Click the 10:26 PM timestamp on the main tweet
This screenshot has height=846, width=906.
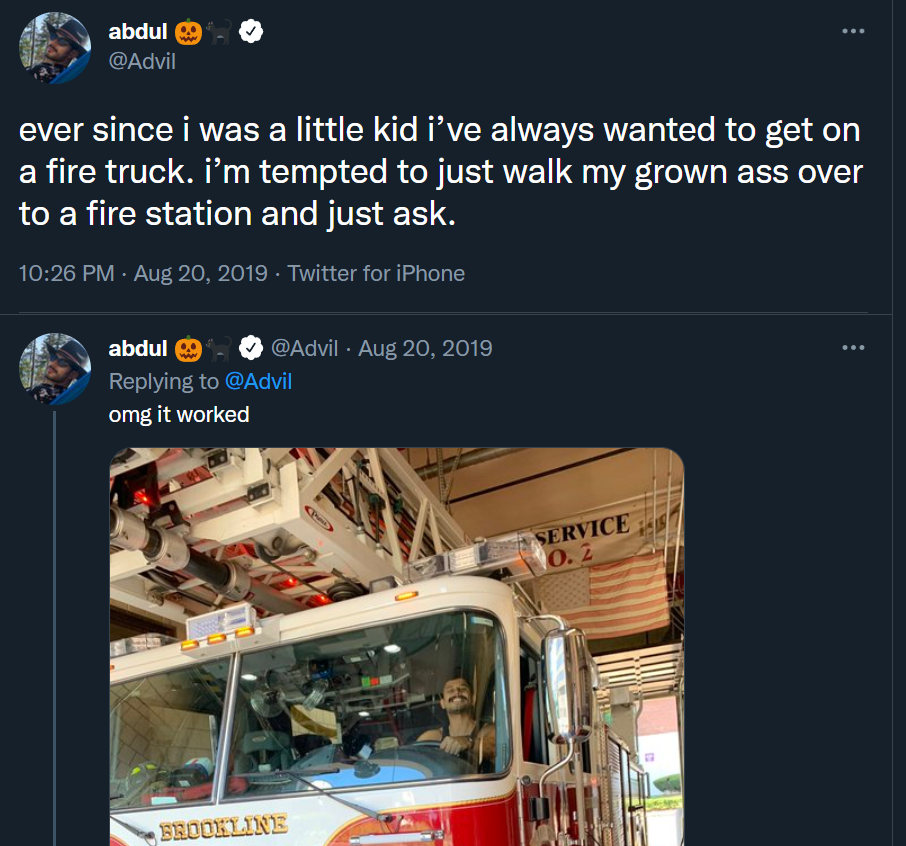65,273
